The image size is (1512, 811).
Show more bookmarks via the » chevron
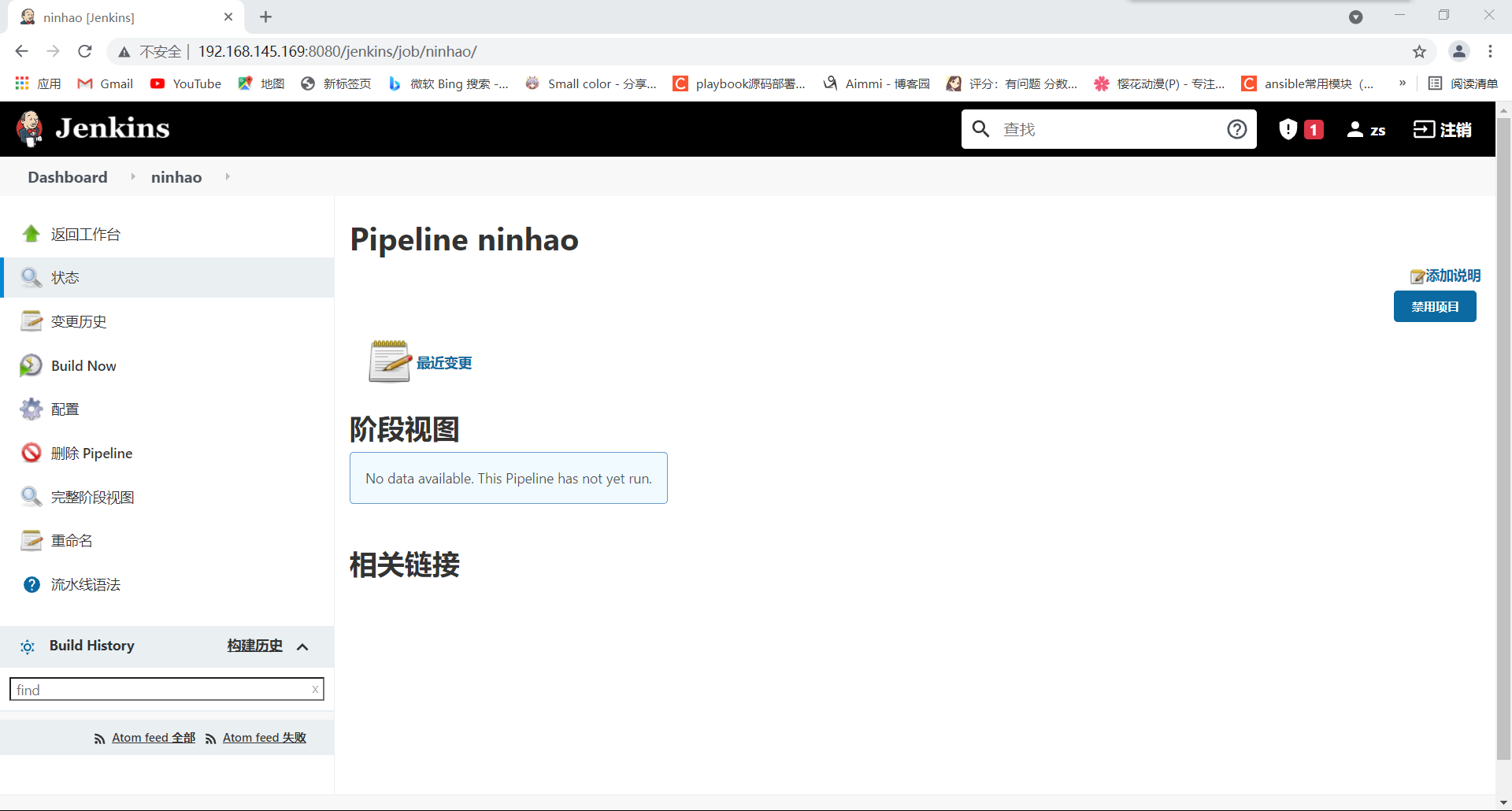(1403, 83)
